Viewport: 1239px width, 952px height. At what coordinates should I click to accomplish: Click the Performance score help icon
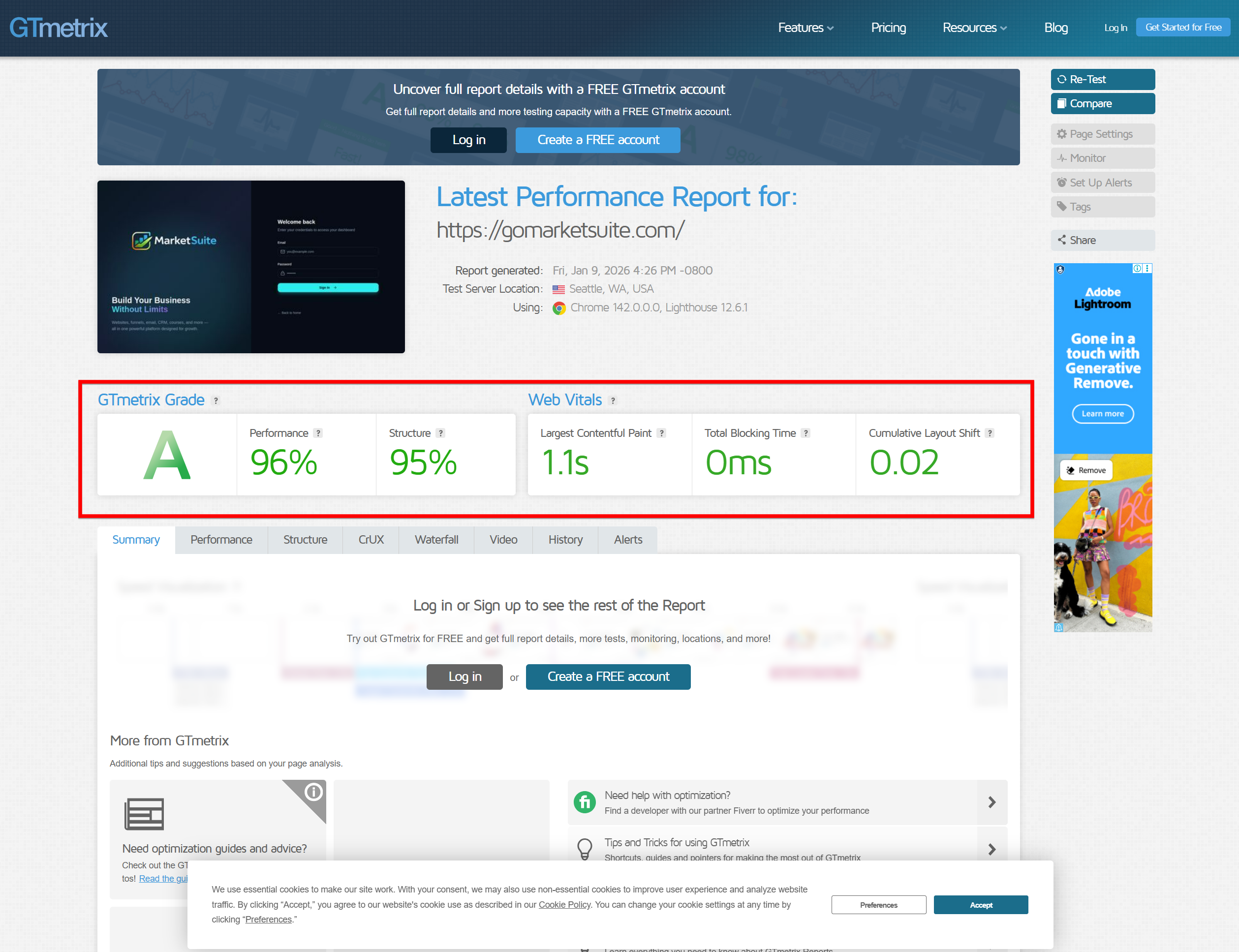coord(318,433)
